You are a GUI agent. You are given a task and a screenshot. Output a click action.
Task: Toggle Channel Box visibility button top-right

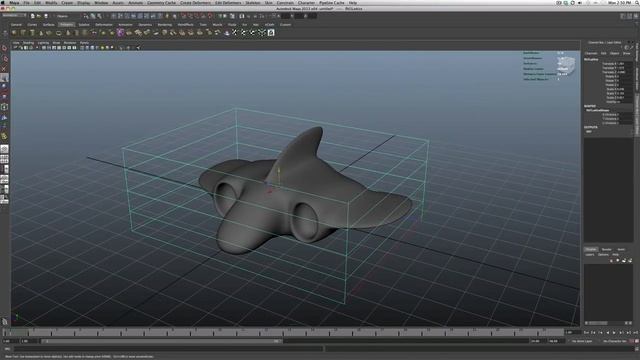pyautogui.click(x=636, y=16)
